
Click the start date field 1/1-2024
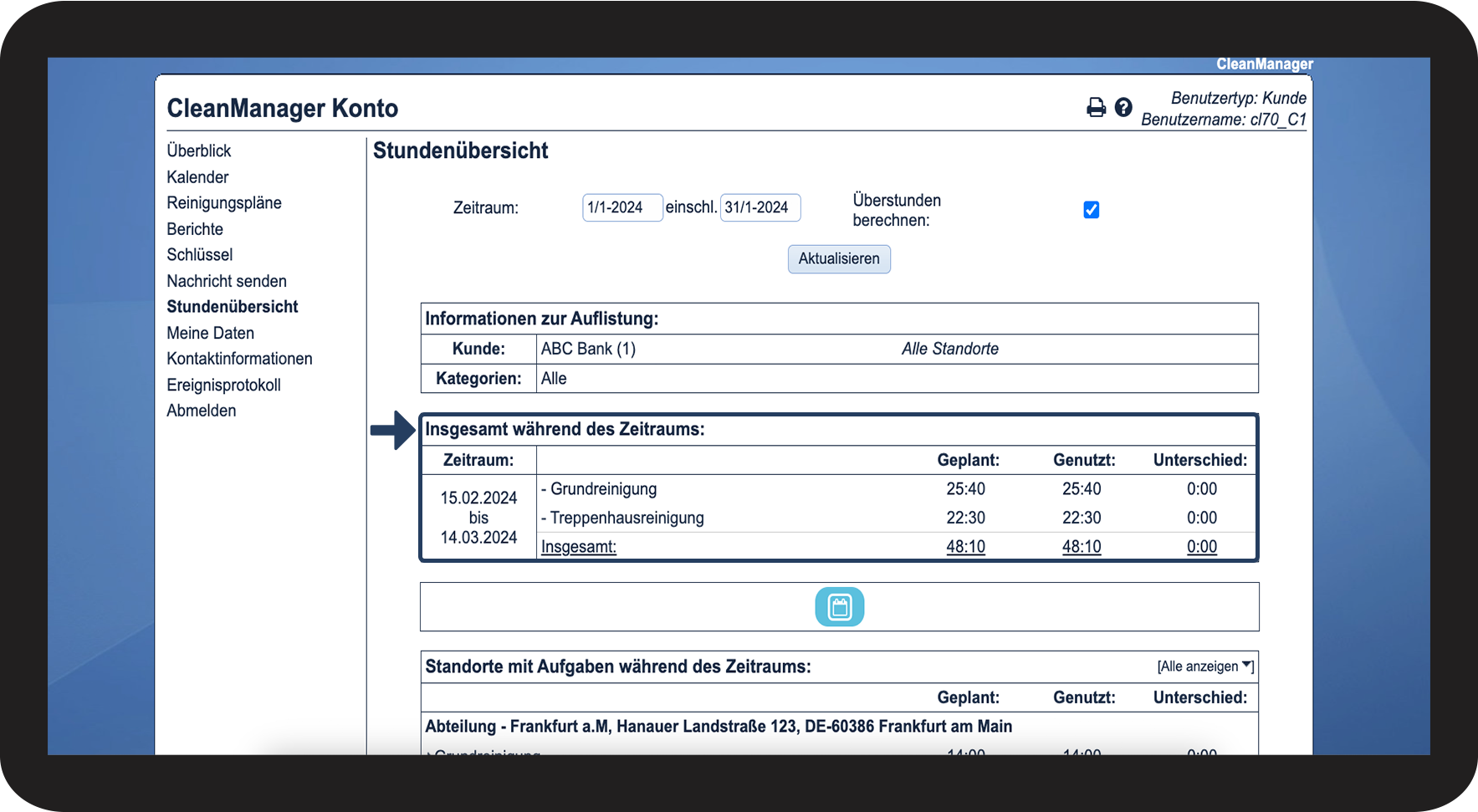[621, 207]
